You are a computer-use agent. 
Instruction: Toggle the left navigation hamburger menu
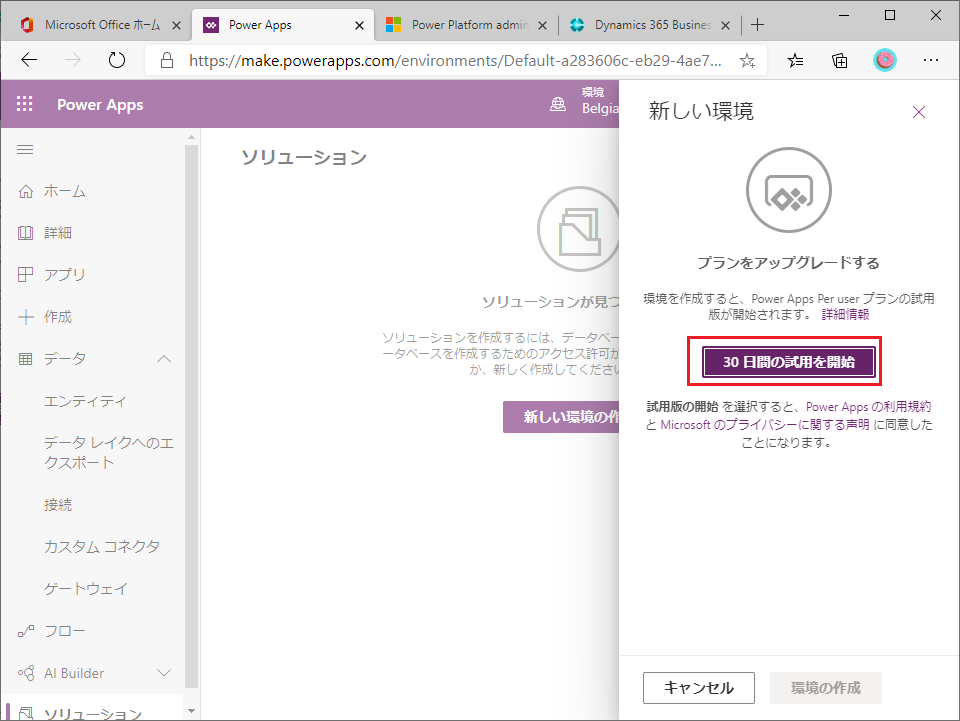point(25,149)
